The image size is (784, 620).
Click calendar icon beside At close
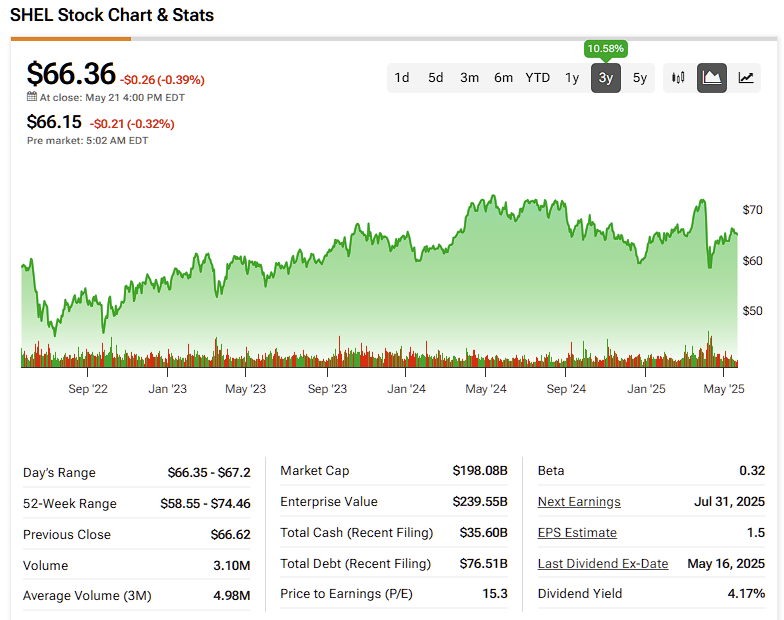click(x=32, y=96)
